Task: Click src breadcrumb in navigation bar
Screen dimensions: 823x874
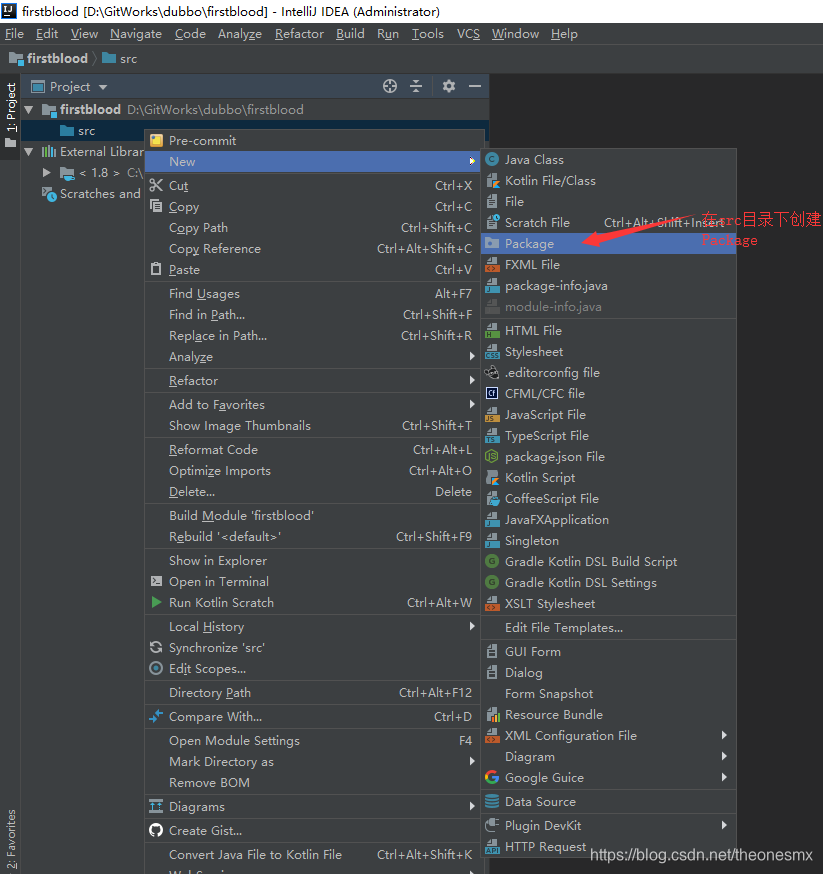Action: [x=120, y=59]
